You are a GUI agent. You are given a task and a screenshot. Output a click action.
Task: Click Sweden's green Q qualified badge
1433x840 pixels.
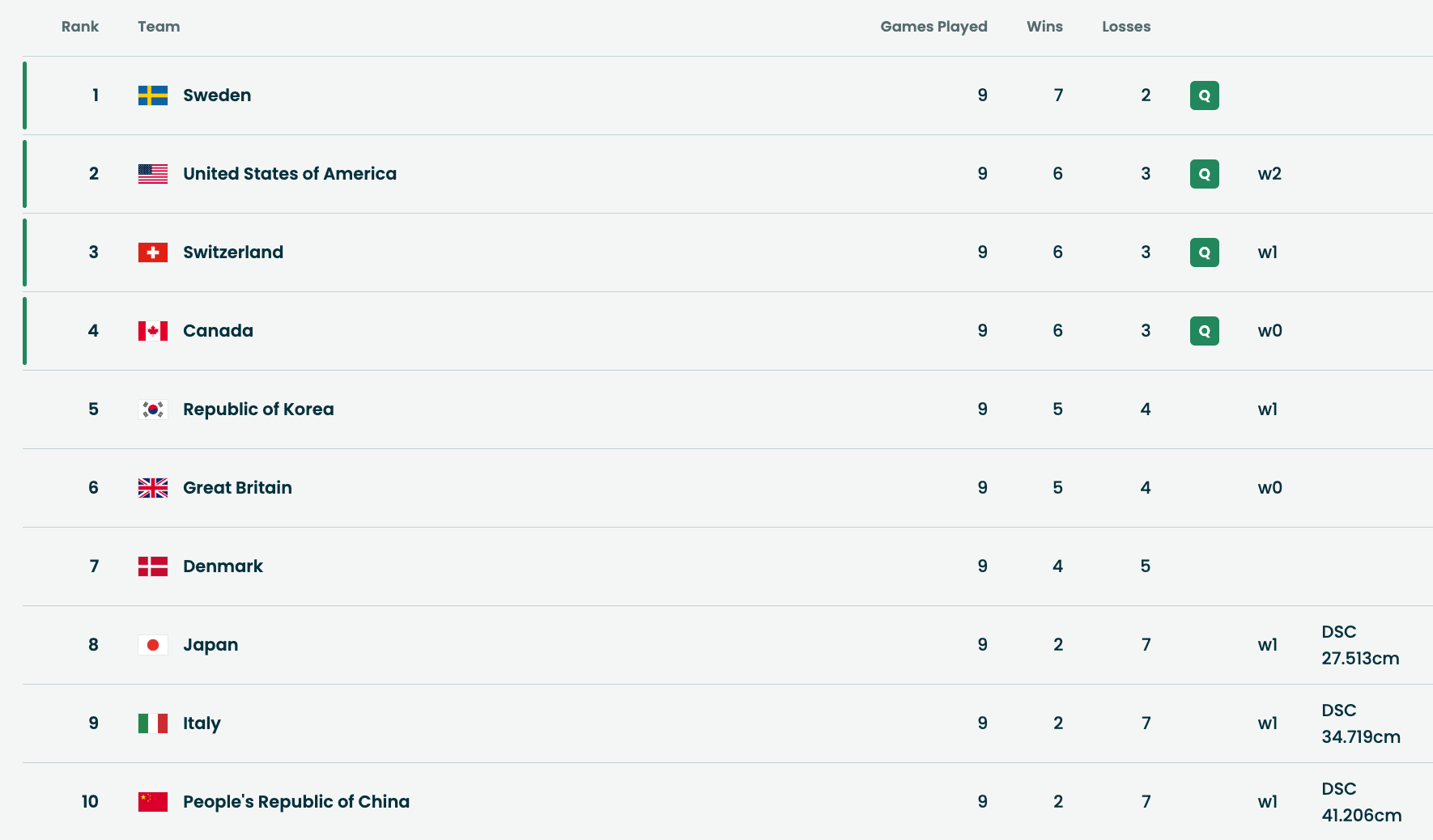click(x=1204, y=95)
